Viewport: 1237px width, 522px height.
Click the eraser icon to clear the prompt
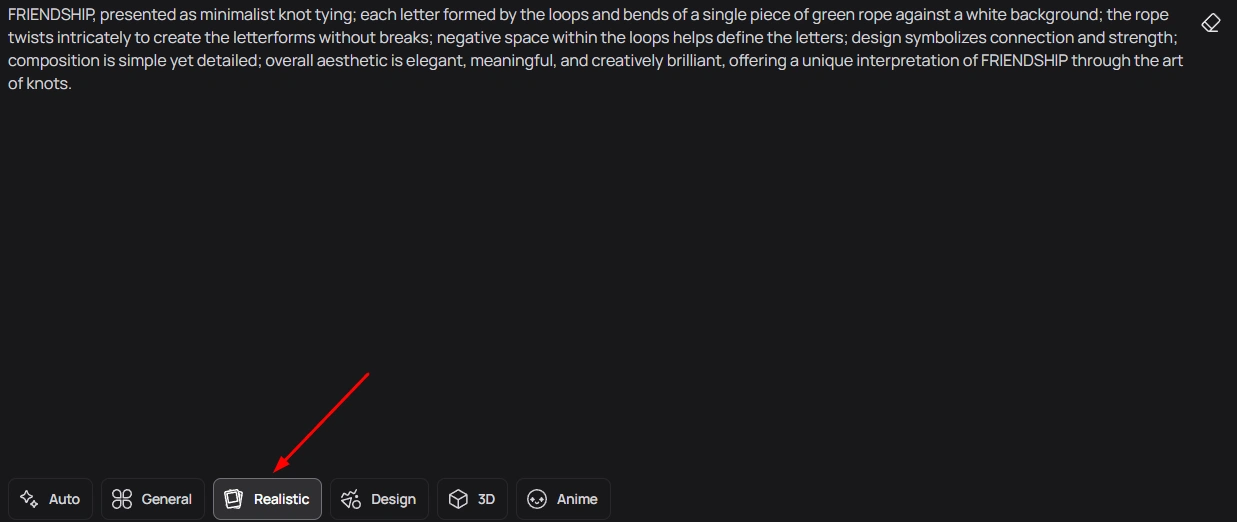tap(1210, 23)
